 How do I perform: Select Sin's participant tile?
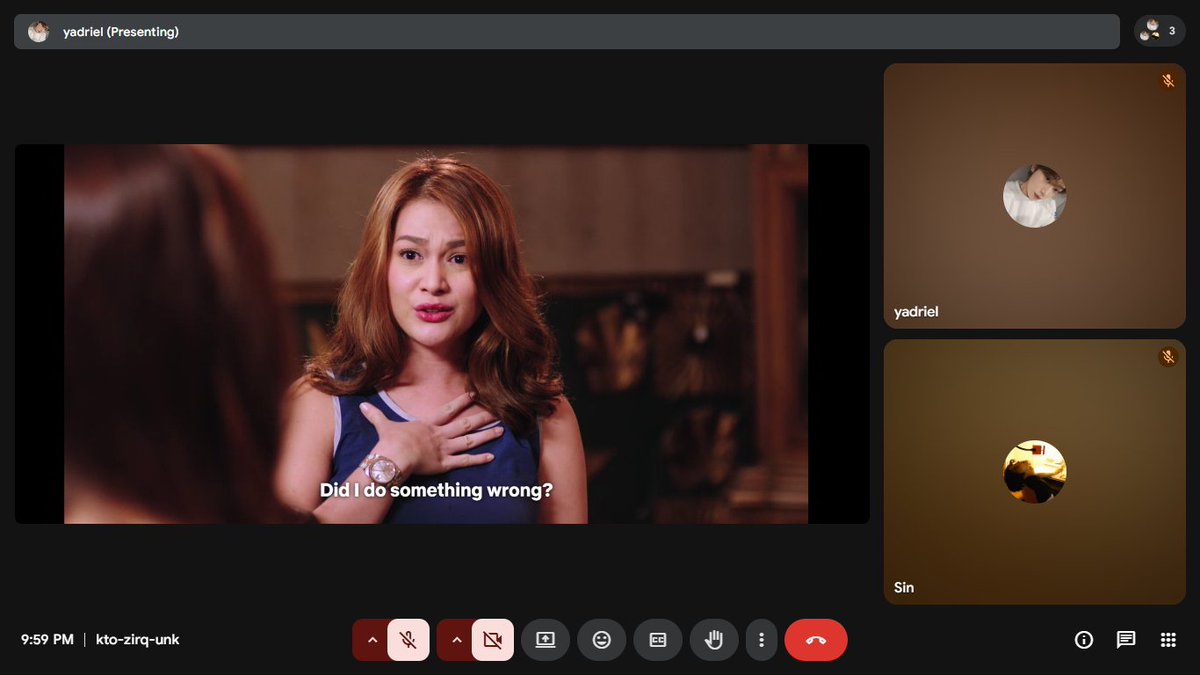pyautogui.click(x=1035, y=472)
